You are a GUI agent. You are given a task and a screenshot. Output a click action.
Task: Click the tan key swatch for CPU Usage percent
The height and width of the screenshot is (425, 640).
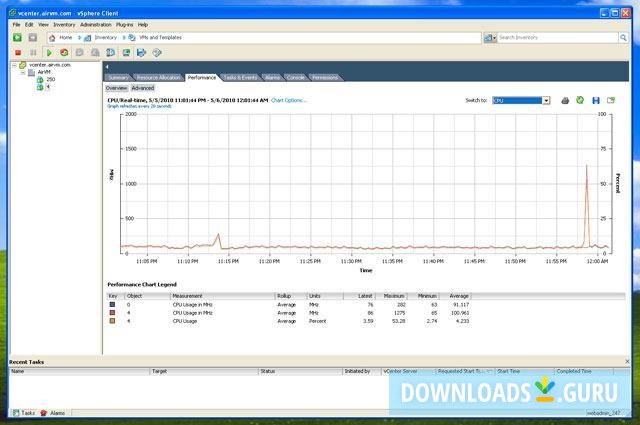pyautogui.click(x=112, y=321)
